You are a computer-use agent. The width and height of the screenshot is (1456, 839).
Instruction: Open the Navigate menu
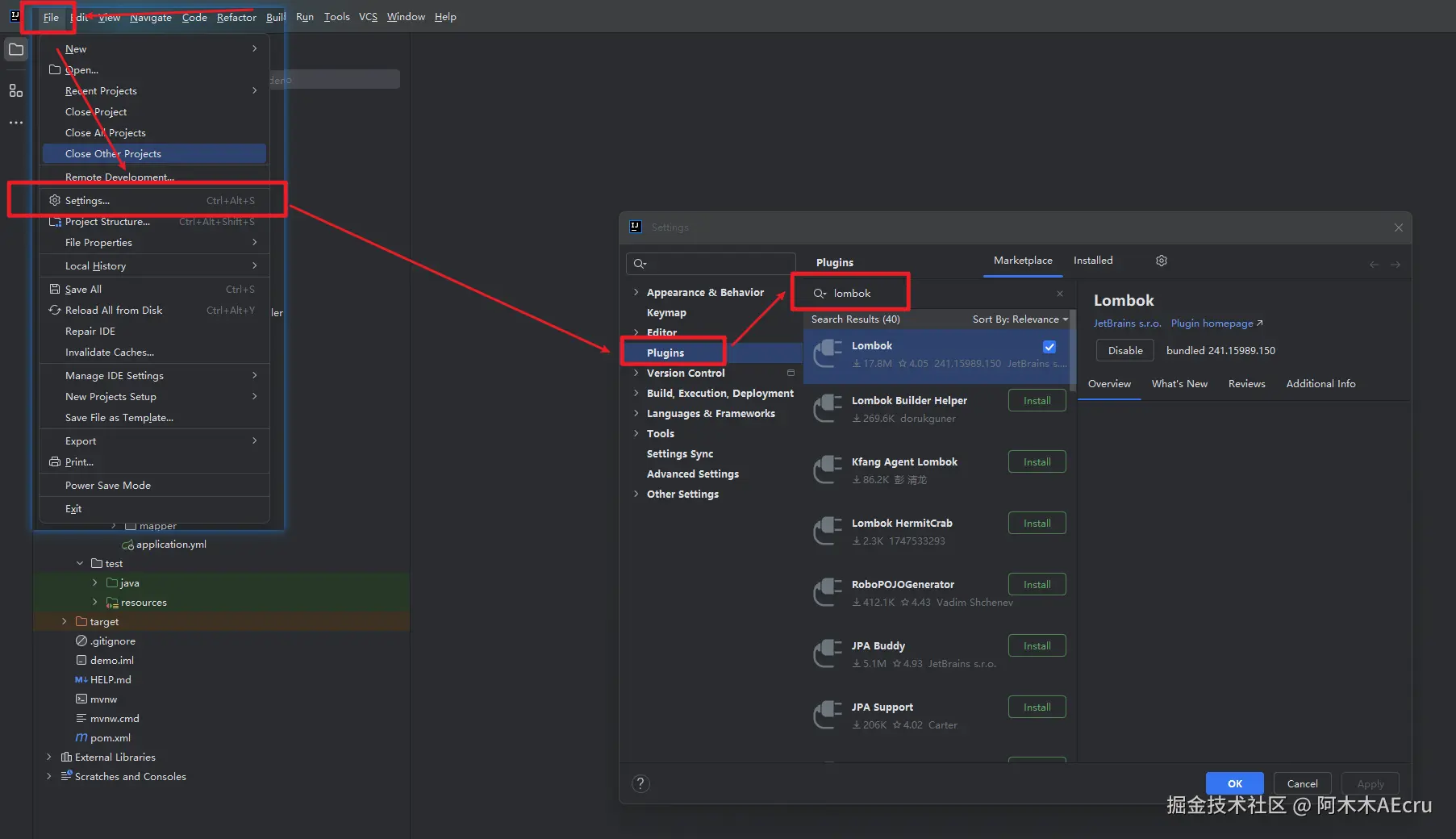pos(151,17)
